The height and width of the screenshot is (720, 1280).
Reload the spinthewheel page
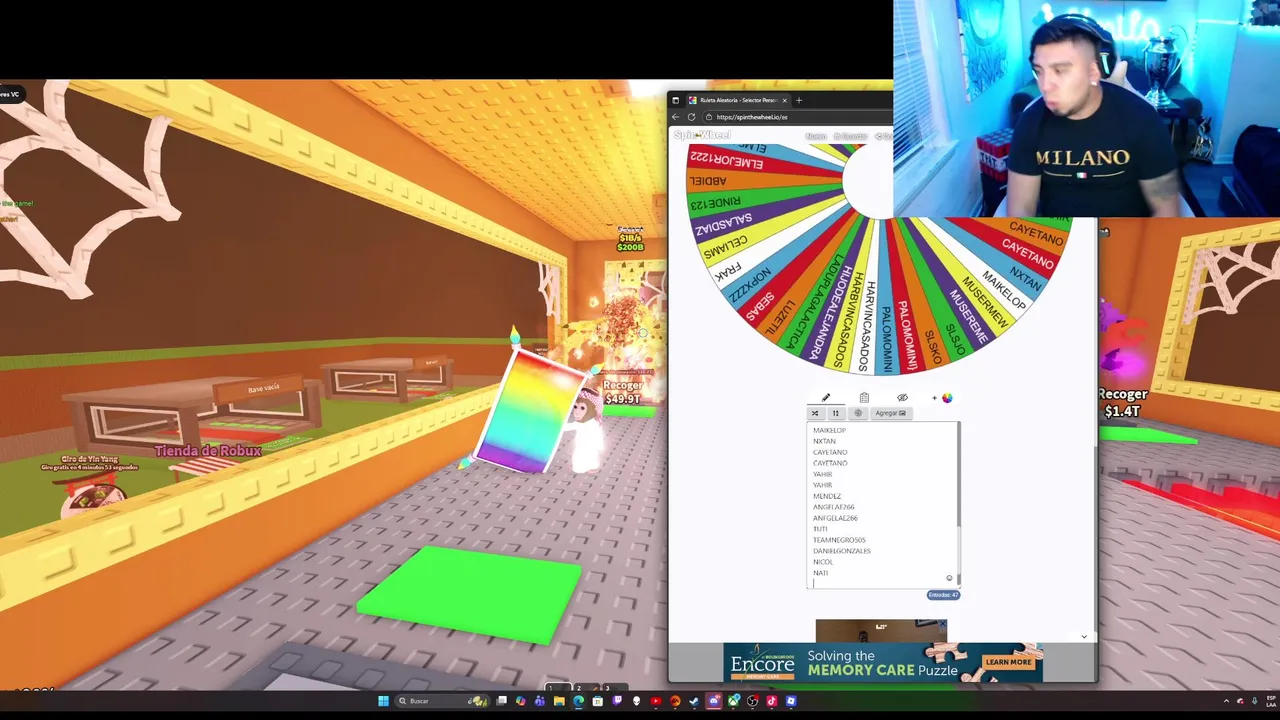pos(691,117)
